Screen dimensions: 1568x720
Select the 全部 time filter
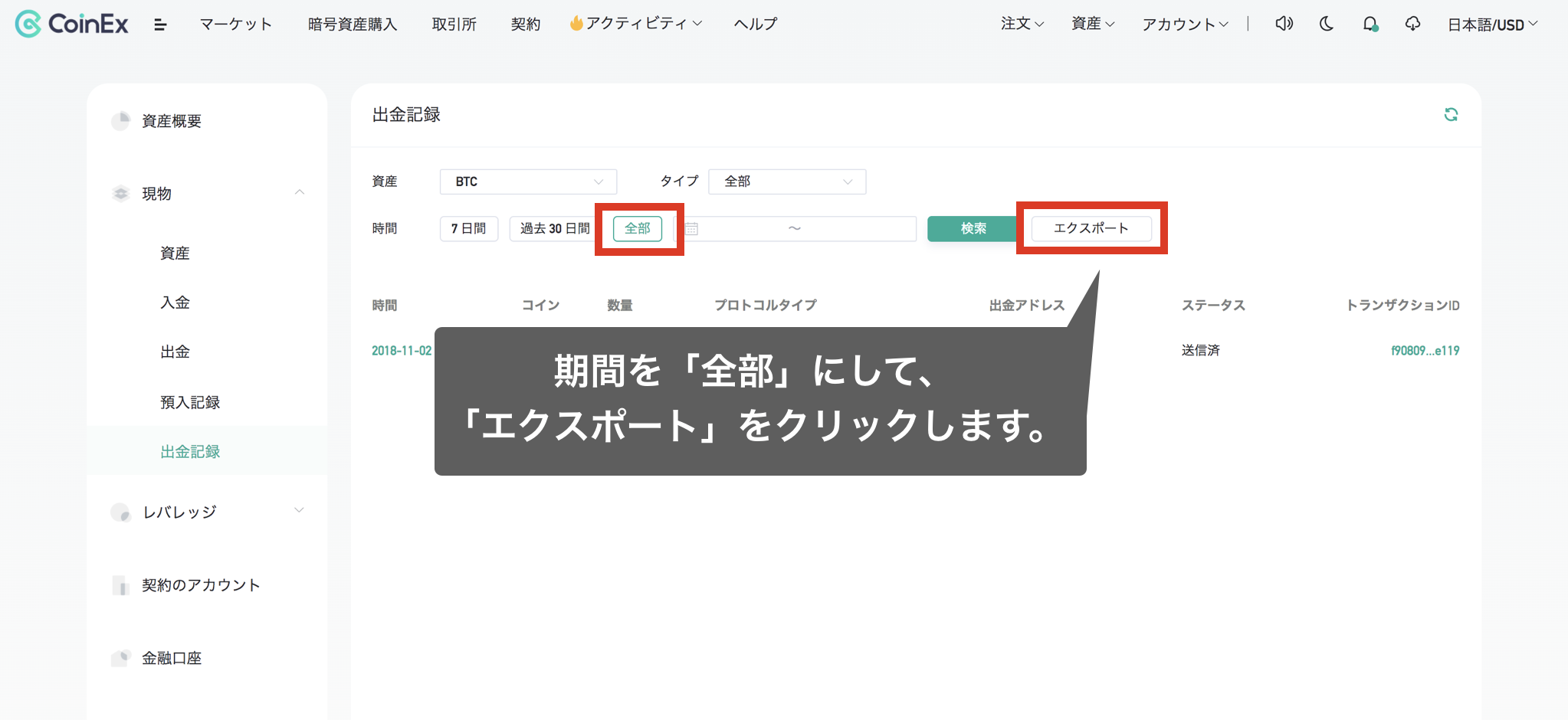click(x=638, y=228)
